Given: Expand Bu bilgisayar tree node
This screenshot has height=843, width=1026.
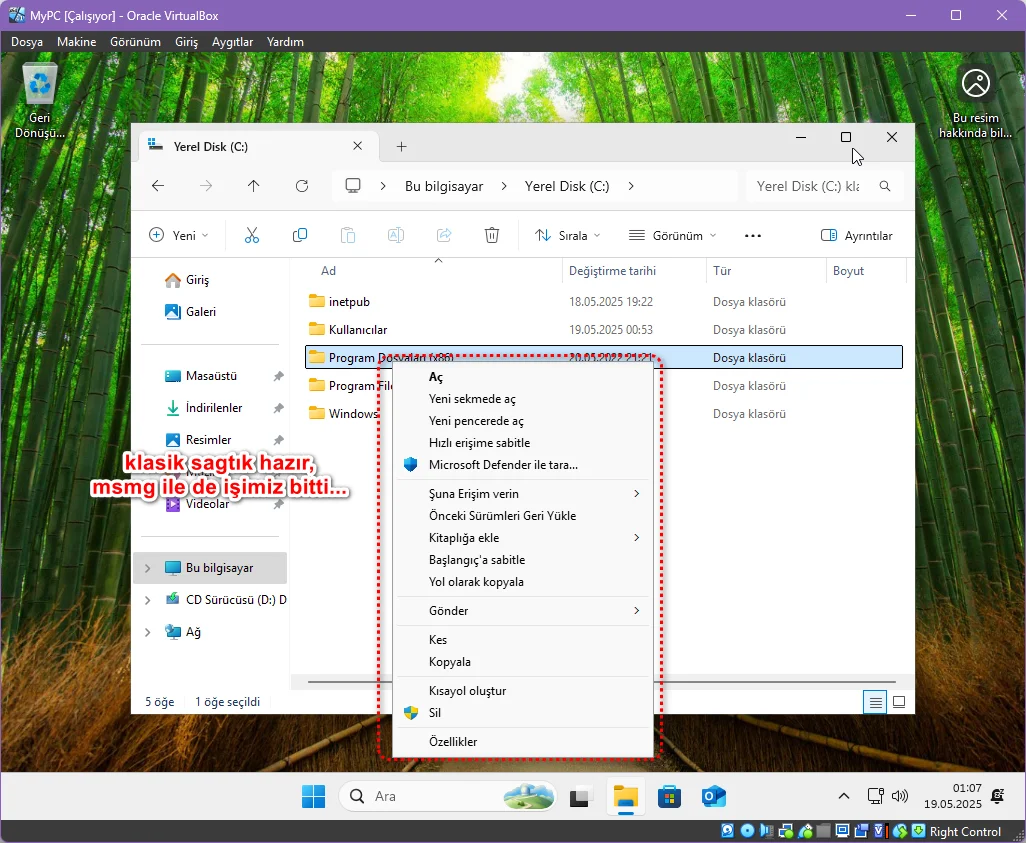Looking at the screenshot, I should click(148, 568).
